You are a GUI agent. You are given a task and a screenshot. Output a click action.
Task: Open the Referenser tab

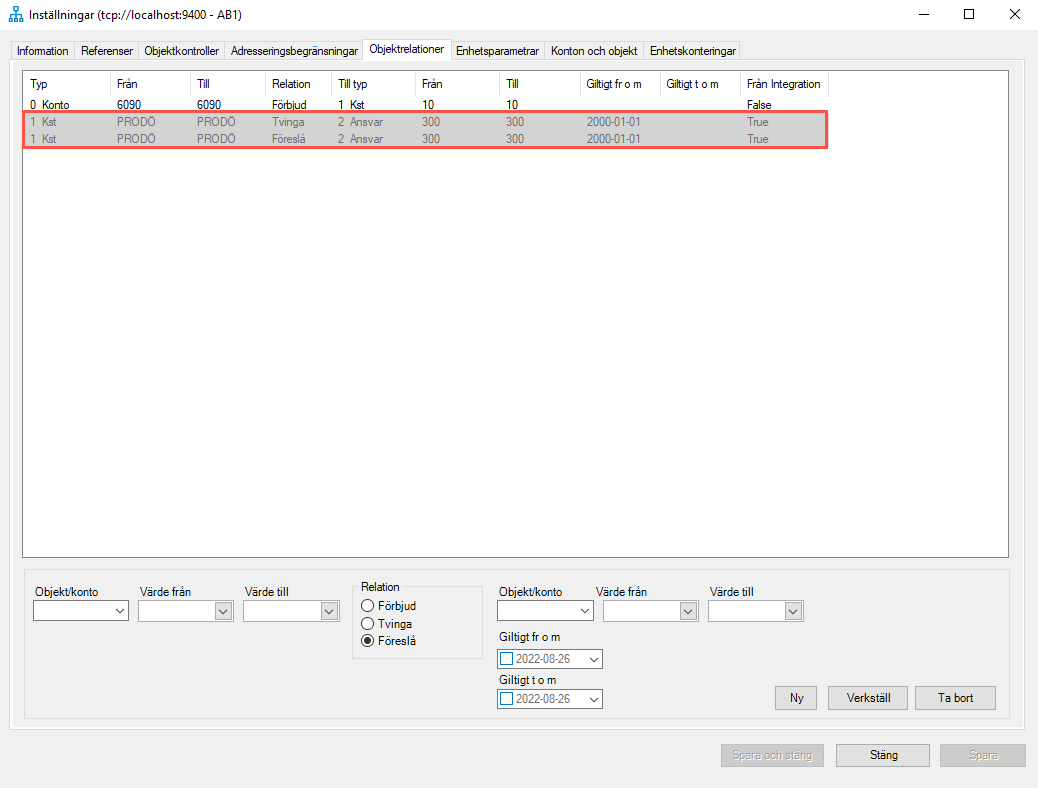[106, 49]
